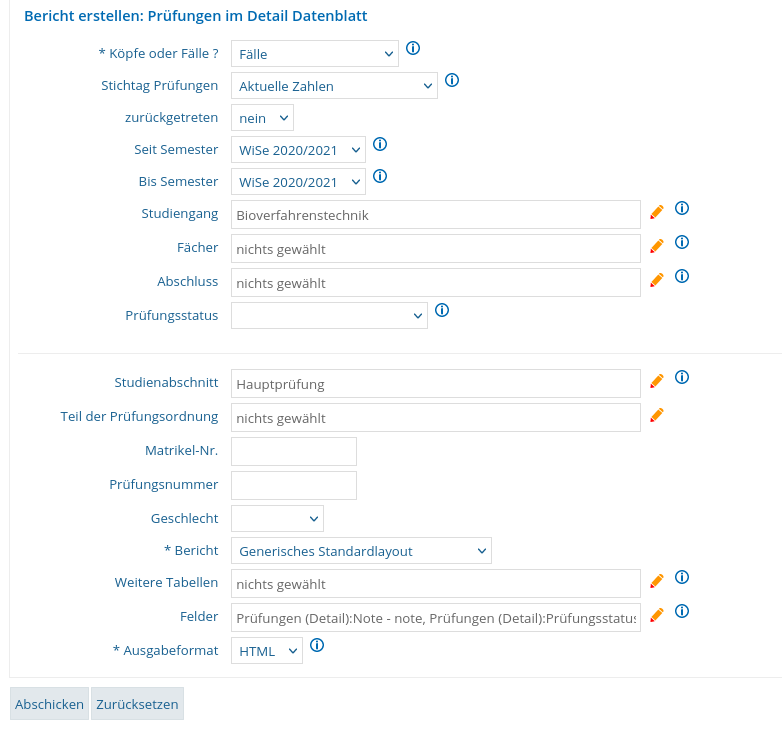Viewport: 782px width, 733px height.
Task: Click info icon next to Köpfe oder Fälle
Action: pos(413,48)
